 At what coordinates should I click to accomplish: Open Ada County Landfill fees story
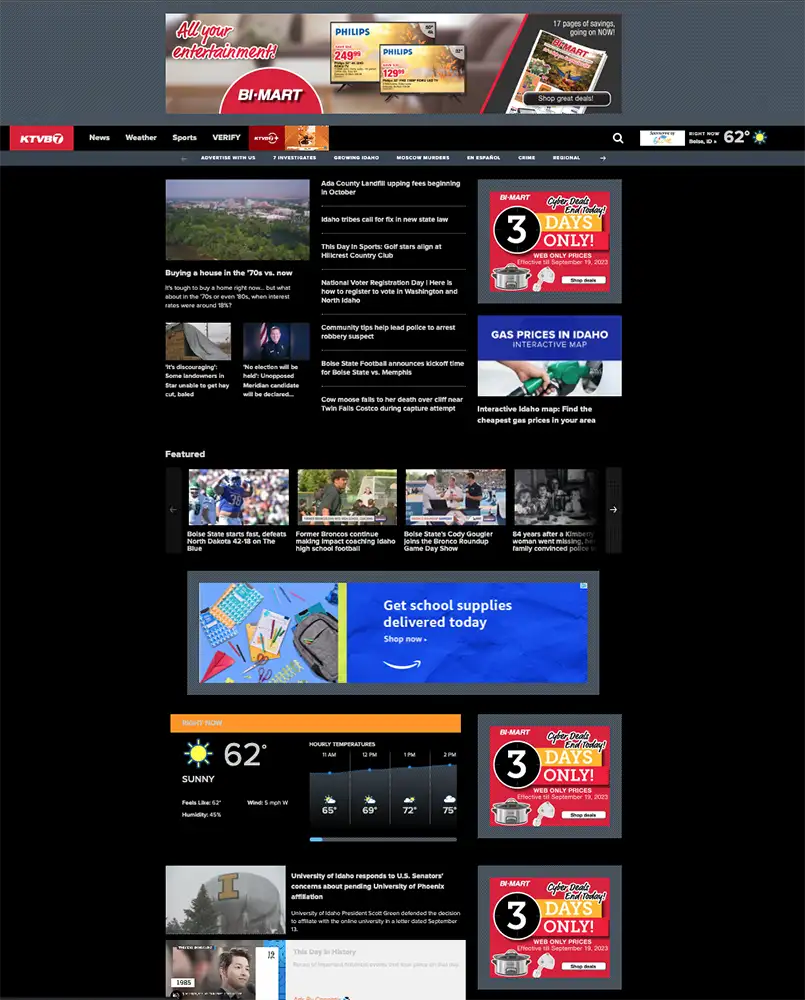tap(390, 188)
